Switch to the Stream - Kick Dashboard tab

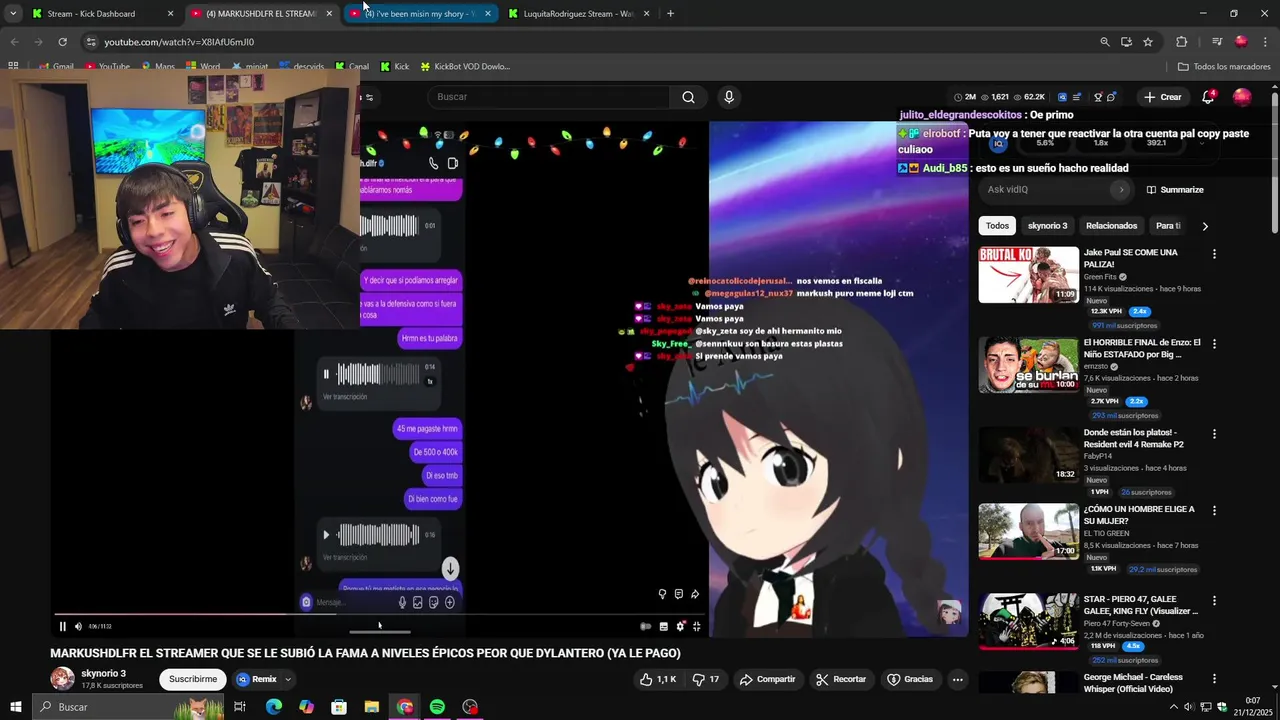[104, 14]
